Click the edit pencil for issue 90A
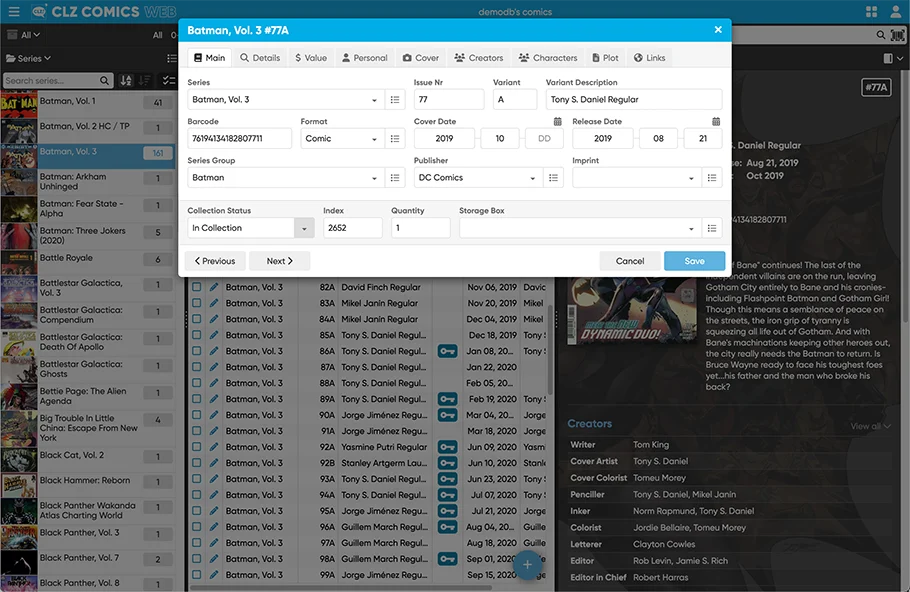Viewport: 910px width, 592px height. pyautogui.click(x=214, y=415)
